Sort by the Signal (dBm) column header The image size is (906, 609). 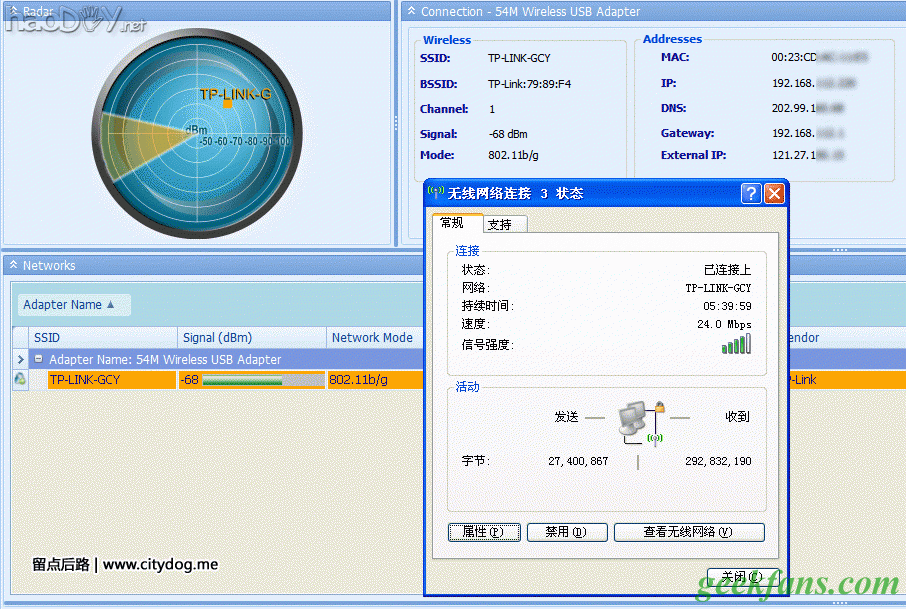(251, 338)
